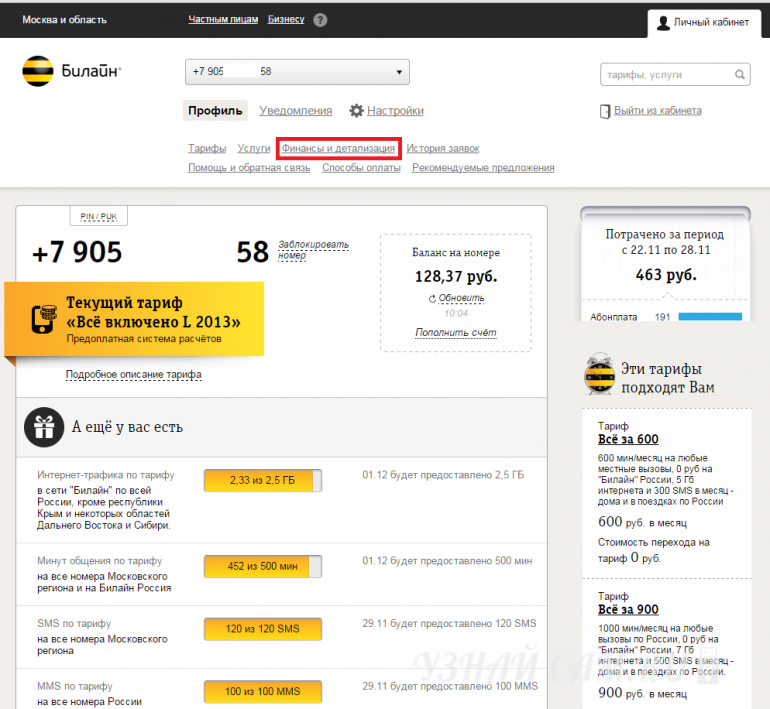The height and width of the screenshot is (709, 770).
Task: Click the Интернет-трафика по тарифу label
Action: point(106,475)
